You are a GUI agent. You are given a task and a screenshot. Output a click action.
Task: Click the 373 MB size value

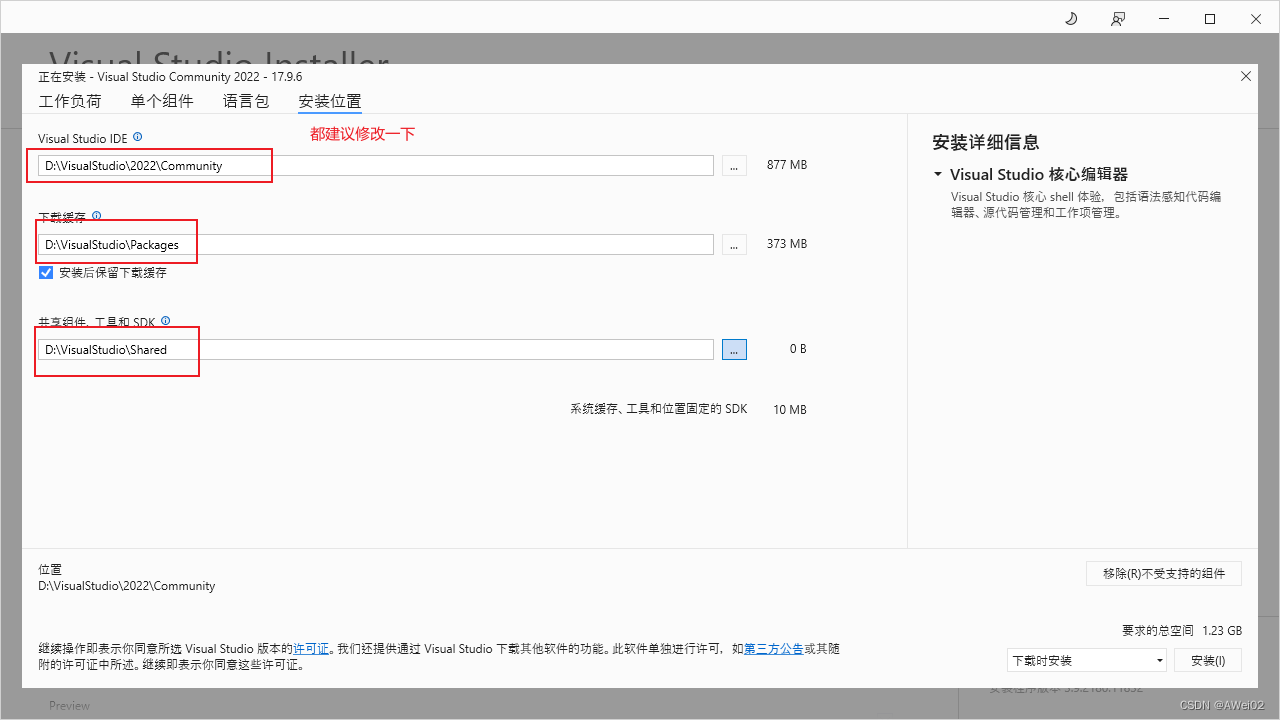pos(786,244)
